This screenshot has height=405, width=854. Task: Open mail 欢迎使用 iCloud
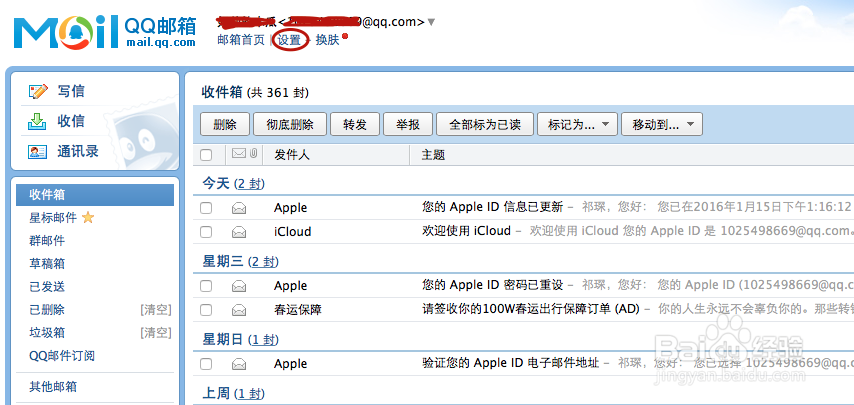pos(466,231)
